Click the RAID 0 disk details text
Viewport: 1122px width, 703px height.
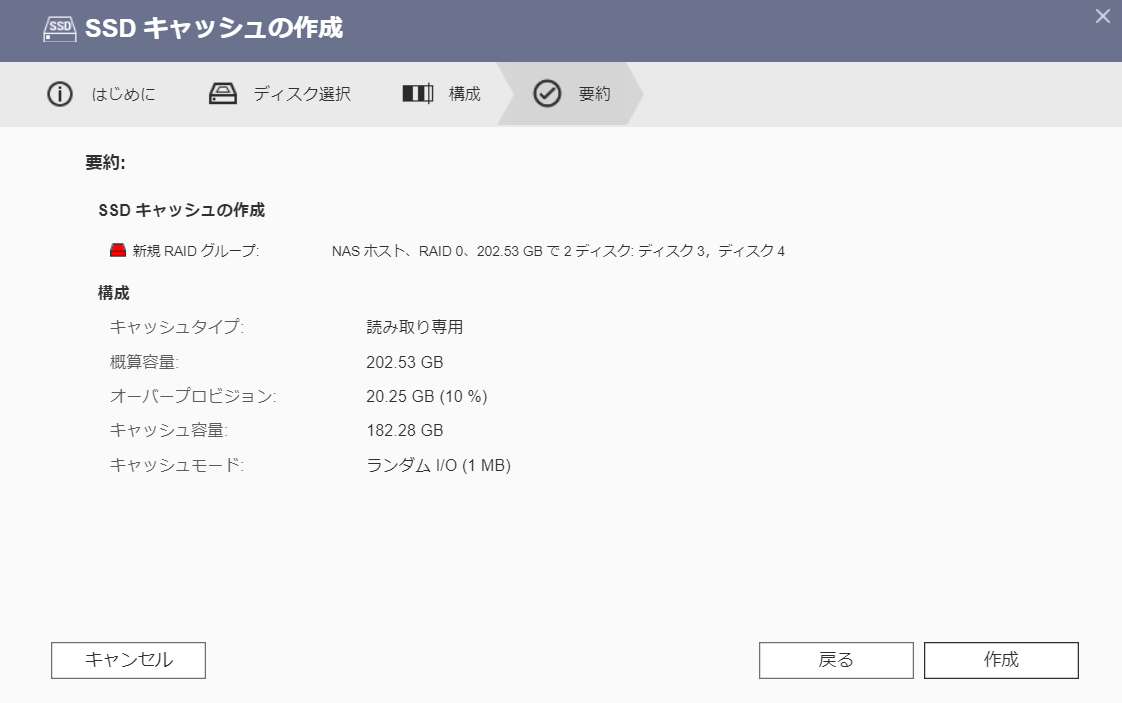558,250
